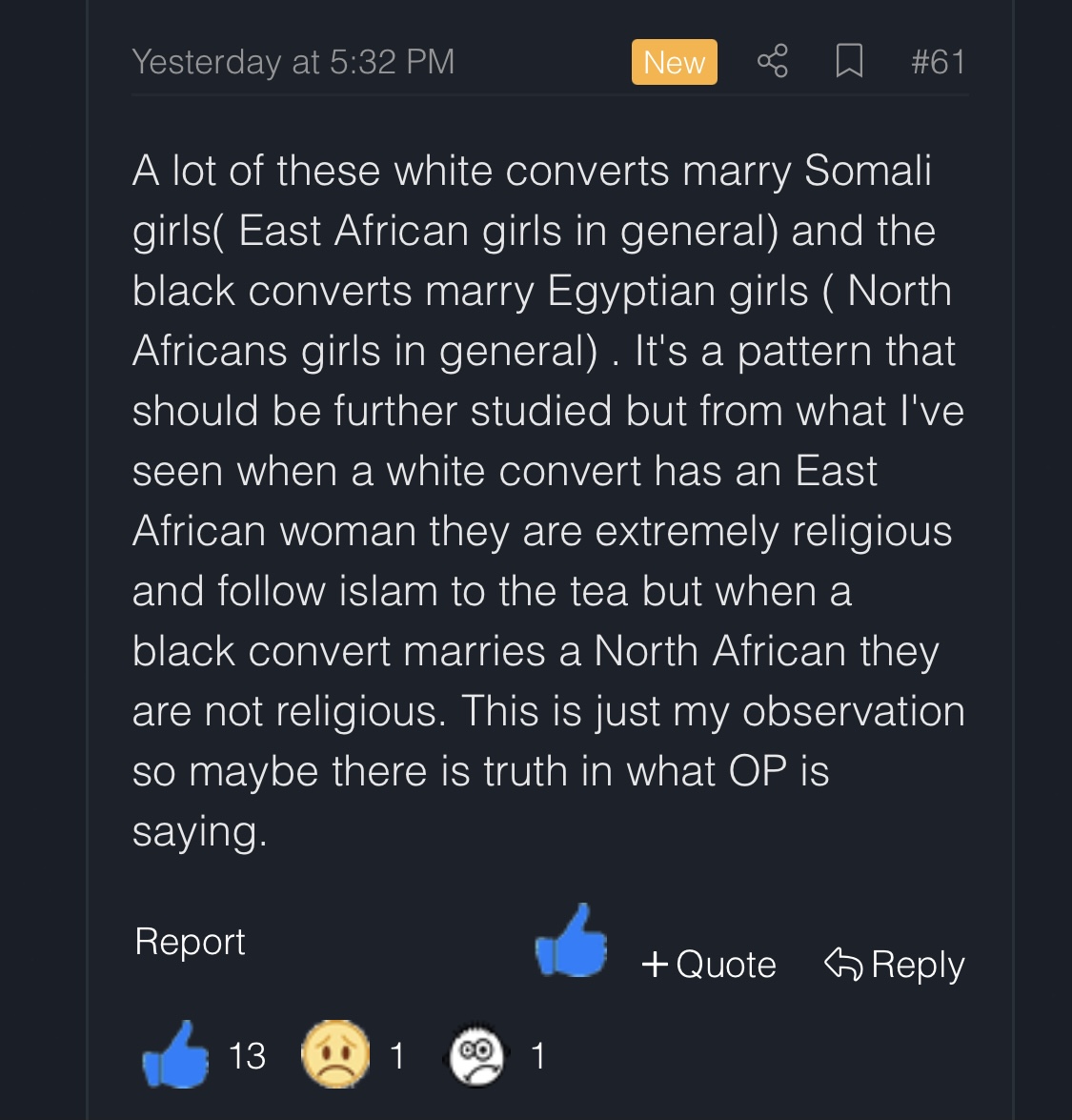Click the count beside the shocked reaction

point(538,1056)
